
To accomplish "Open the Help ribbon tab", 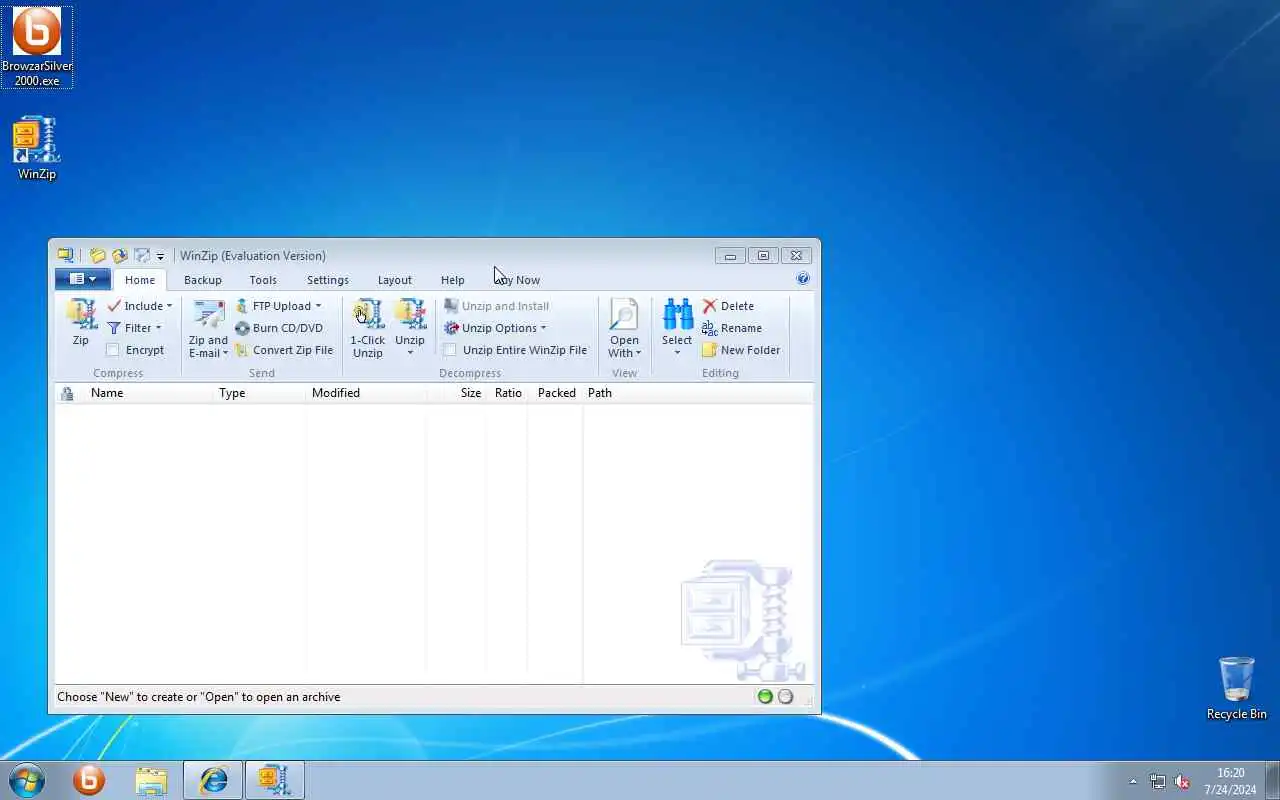I will [x=453, y=280].
